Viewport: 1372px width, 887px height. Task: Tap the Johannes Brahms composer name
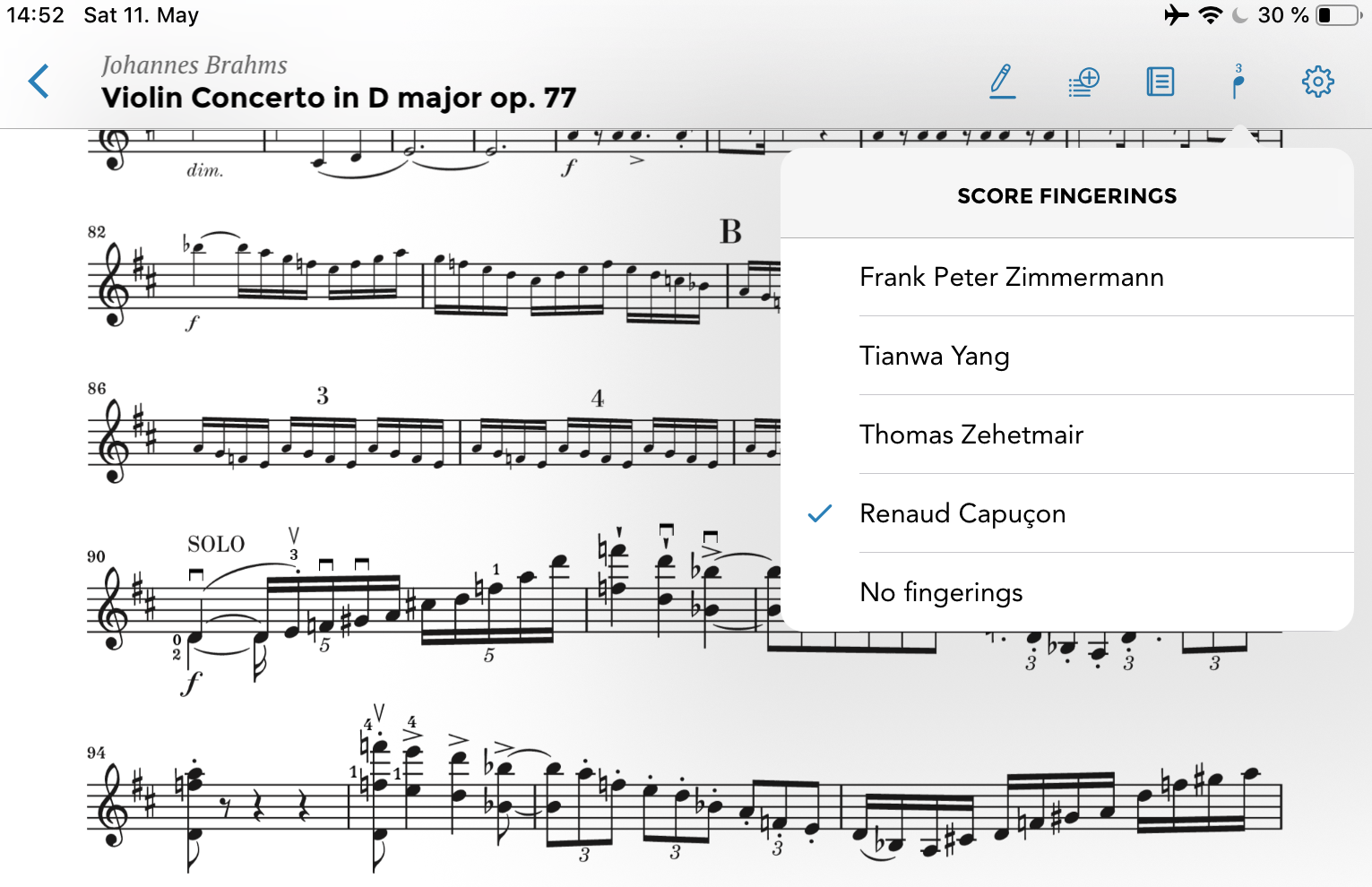(194, 65)
